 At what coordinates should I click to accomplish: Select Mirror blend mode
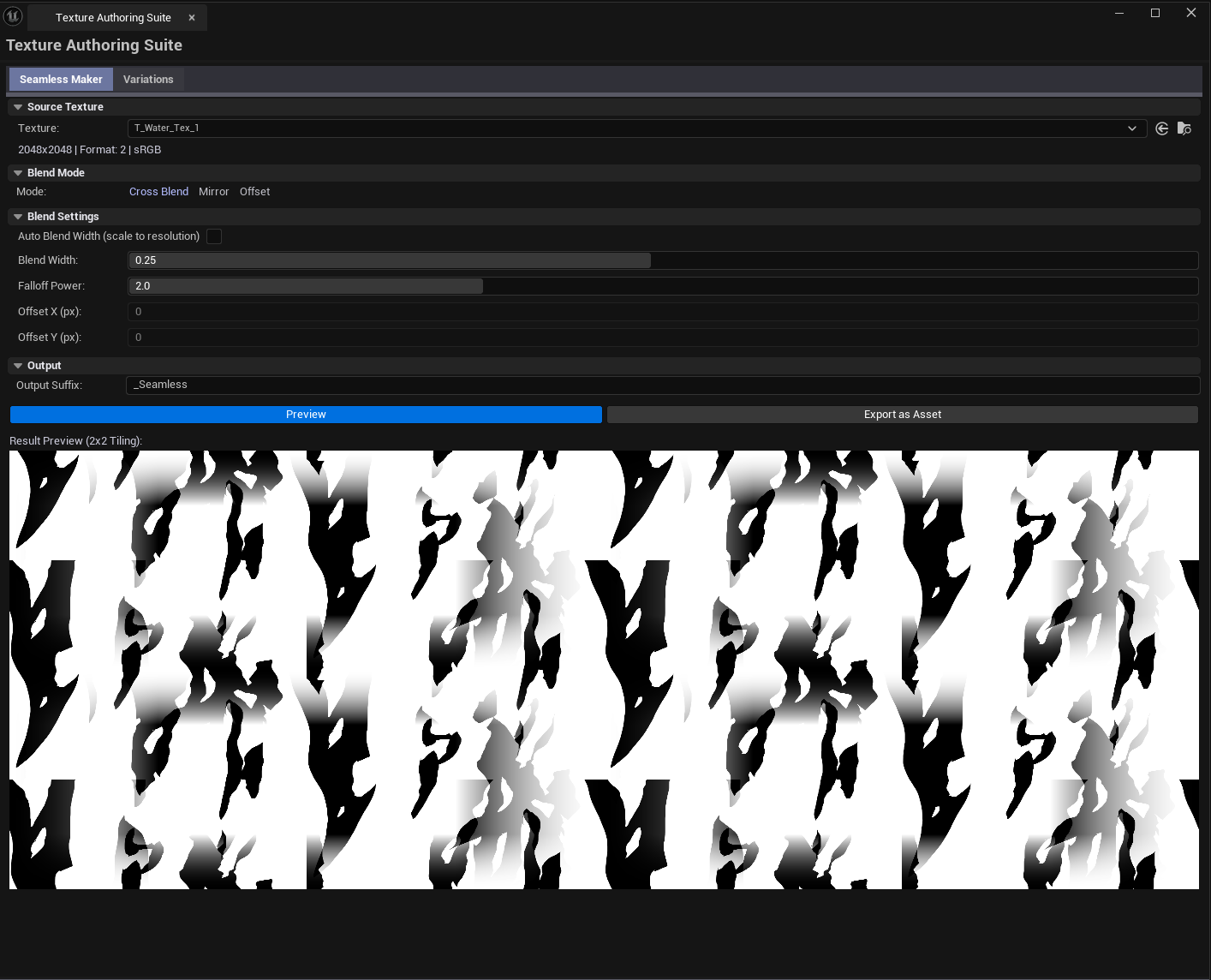(214, 192)
